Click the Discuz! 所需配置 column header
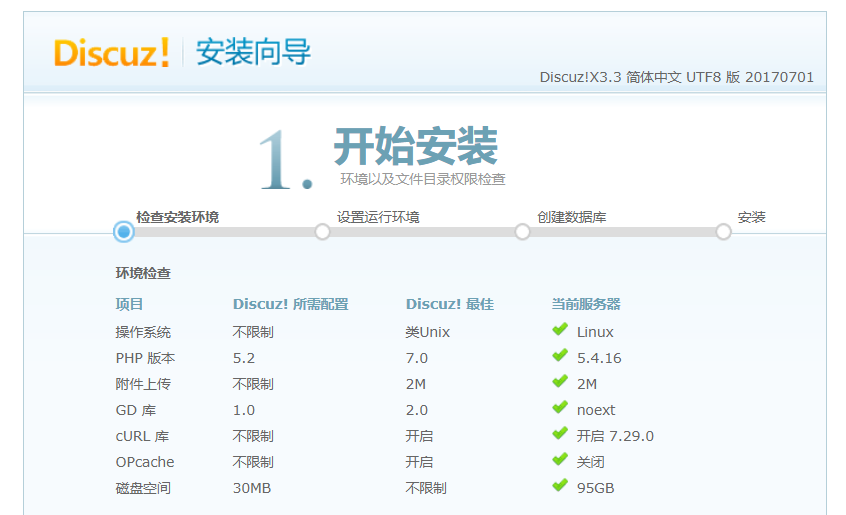 pyautogui.click(x=290, y=304)
